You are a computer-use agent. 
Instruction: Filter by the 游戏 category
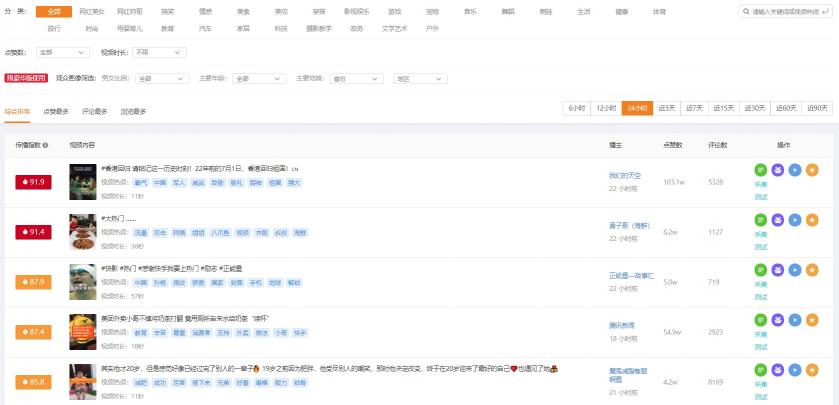(395, 11)
